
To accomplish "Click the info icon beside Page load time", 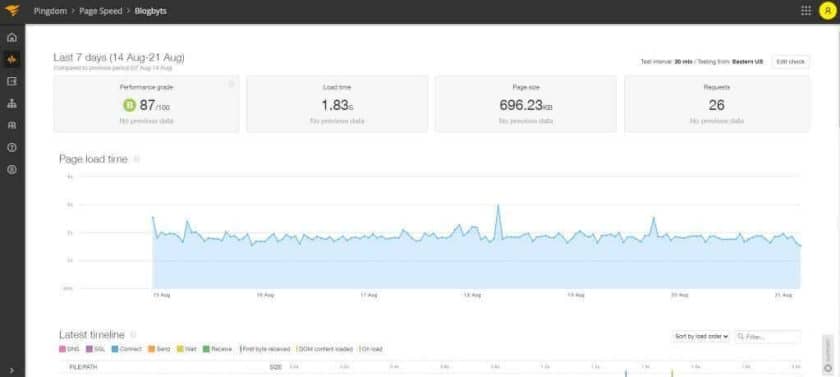I will pos(137,159).
